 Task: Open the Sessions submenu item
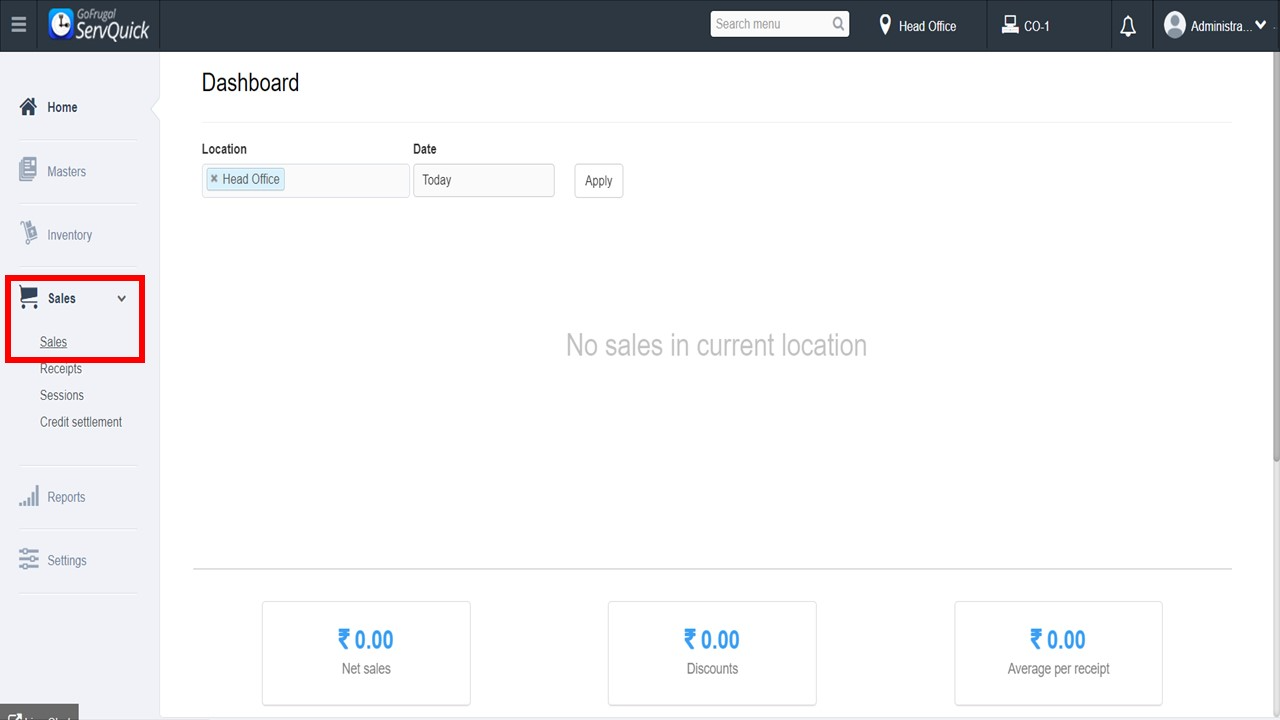[62, 395]
